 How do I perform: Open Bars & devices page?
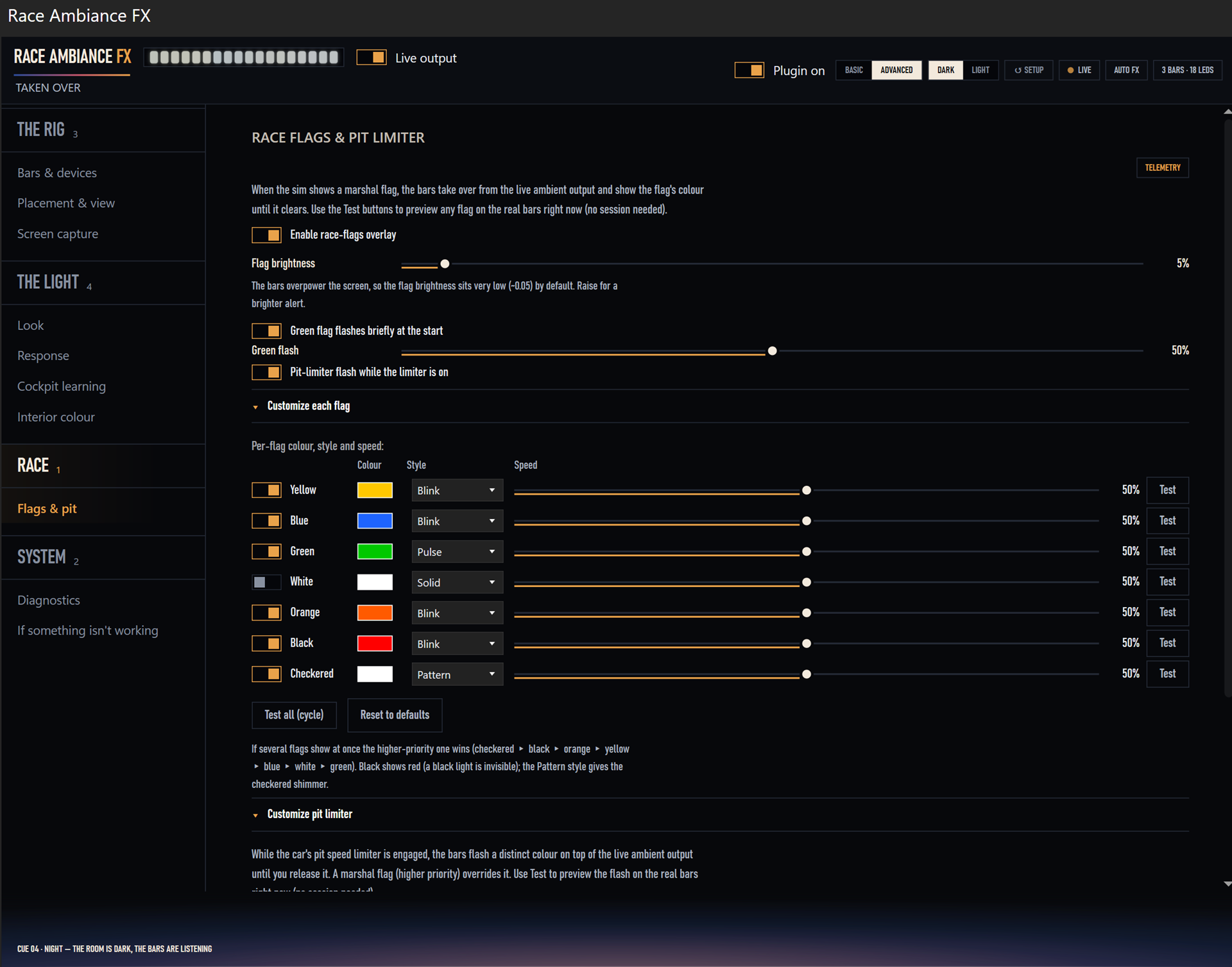click(x=57, y=173)
